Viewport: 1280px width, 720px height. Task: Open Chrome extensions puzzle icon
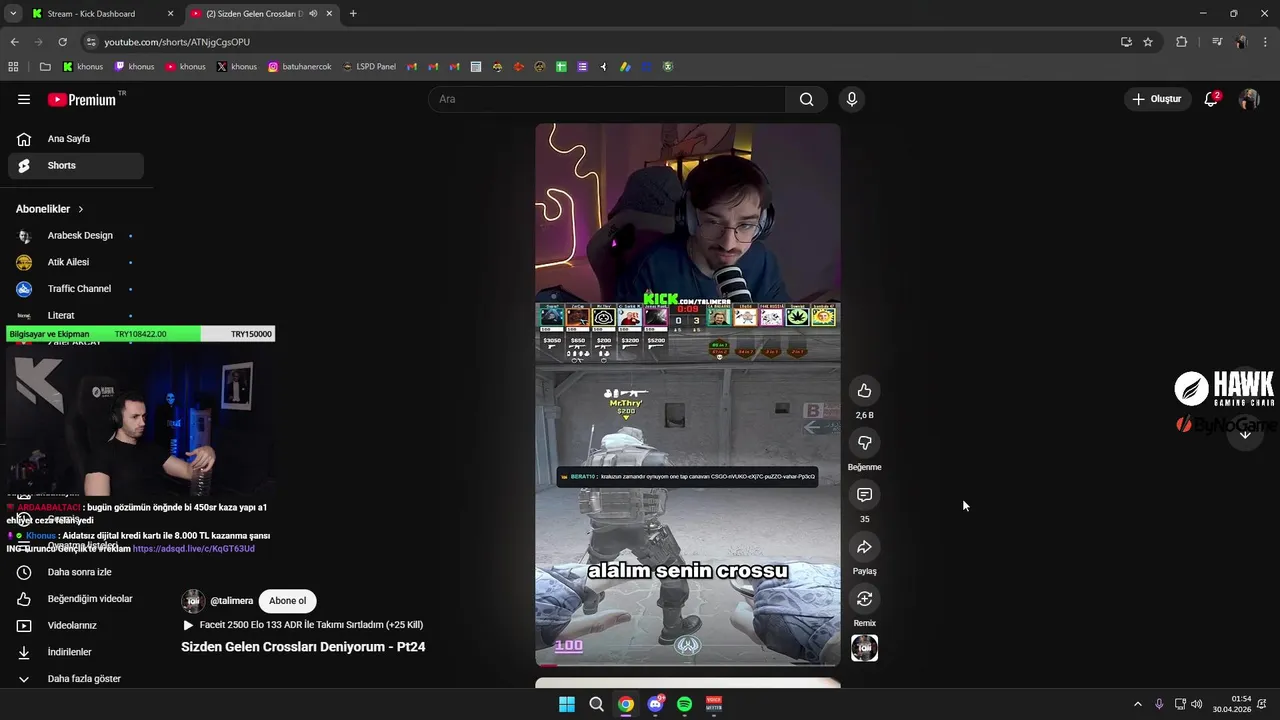[1182, 42]
